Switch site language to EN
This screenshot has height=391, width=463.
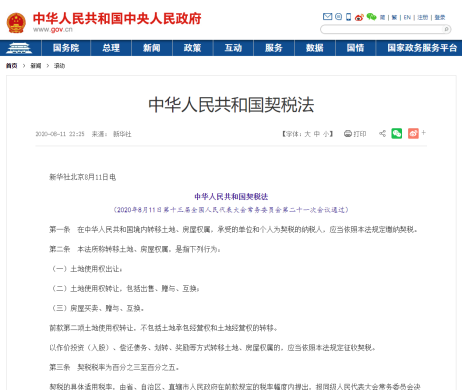407,17
